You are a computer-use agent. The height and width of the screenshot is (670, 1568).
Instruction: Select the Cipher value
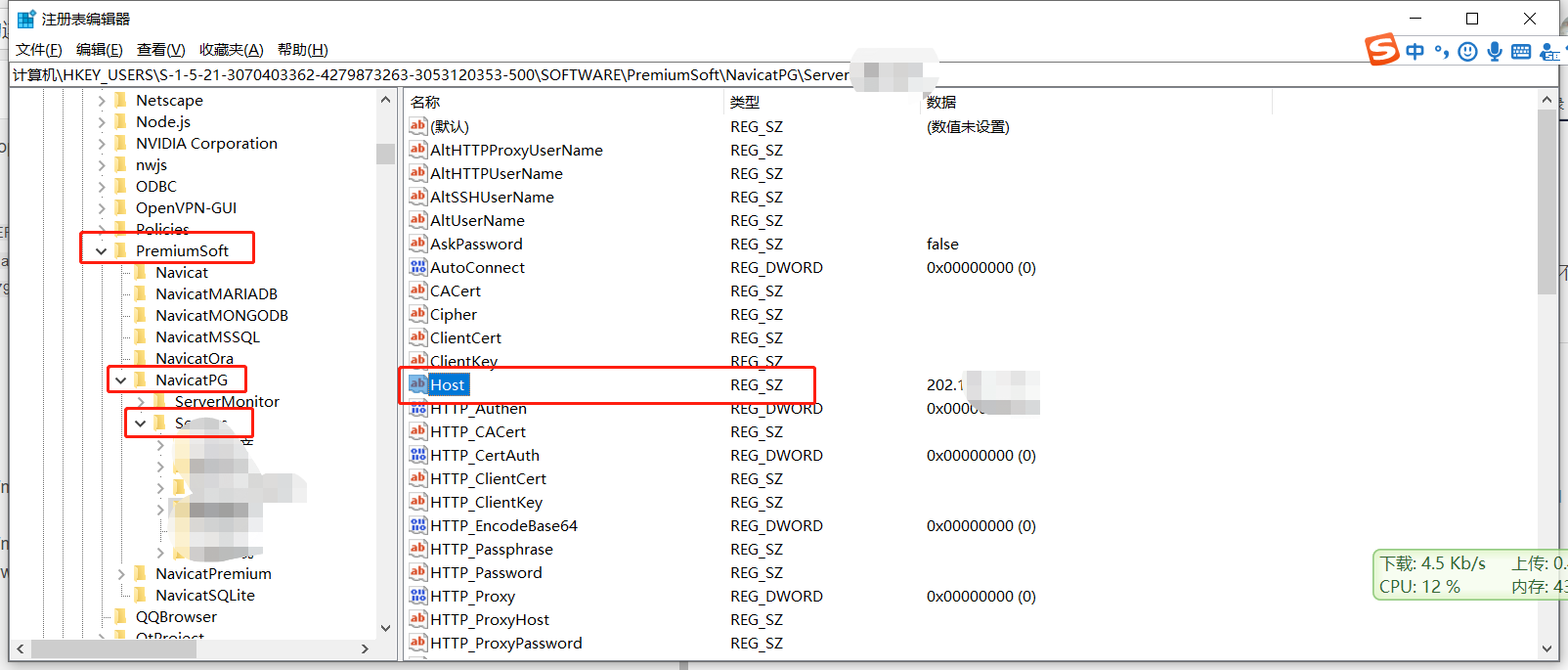click(x=454, y=314)
